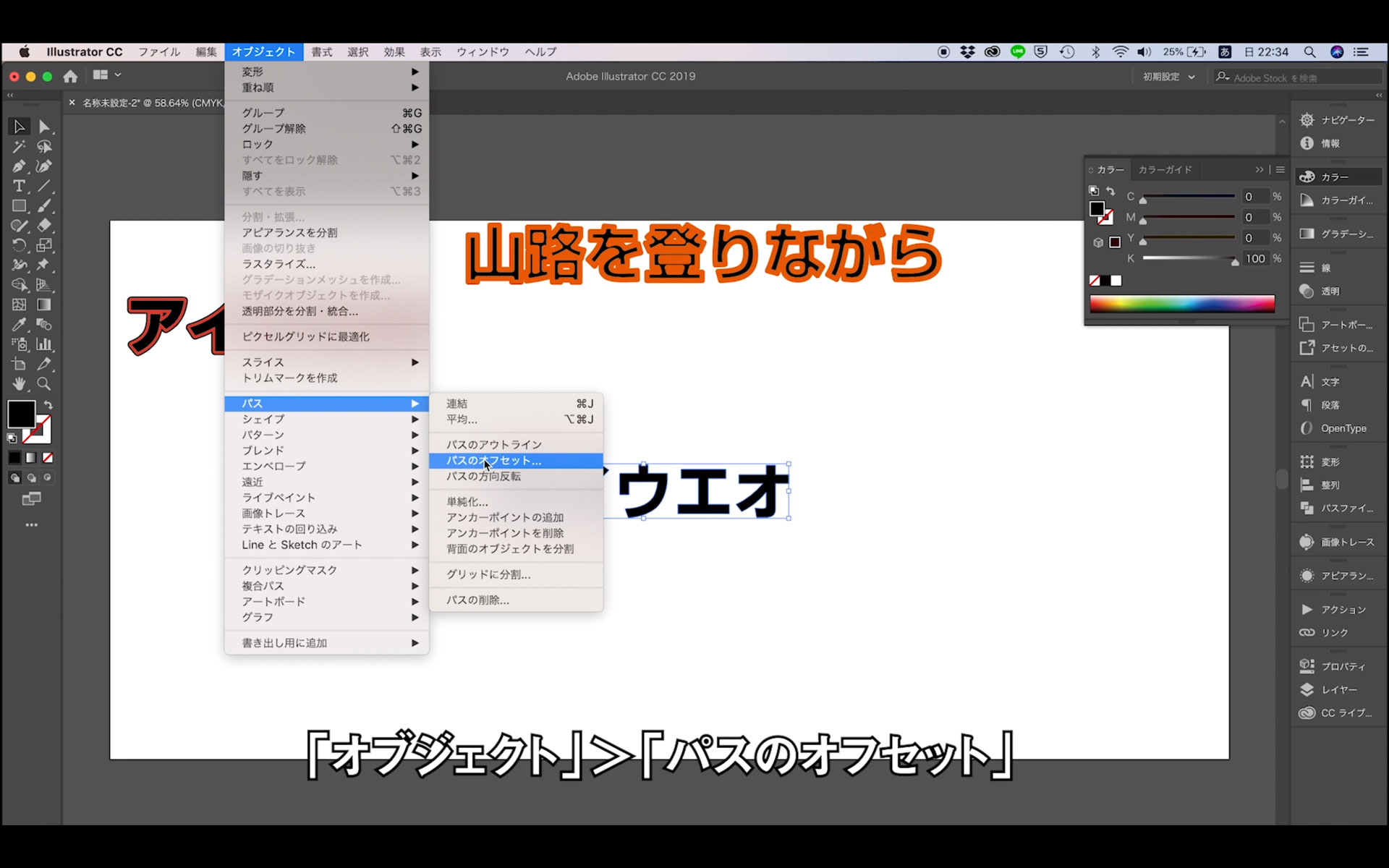Viewport: 1389px width, 868px height.
Task: Expand the クリッピングマスク submenu
Action: (327, 570)
